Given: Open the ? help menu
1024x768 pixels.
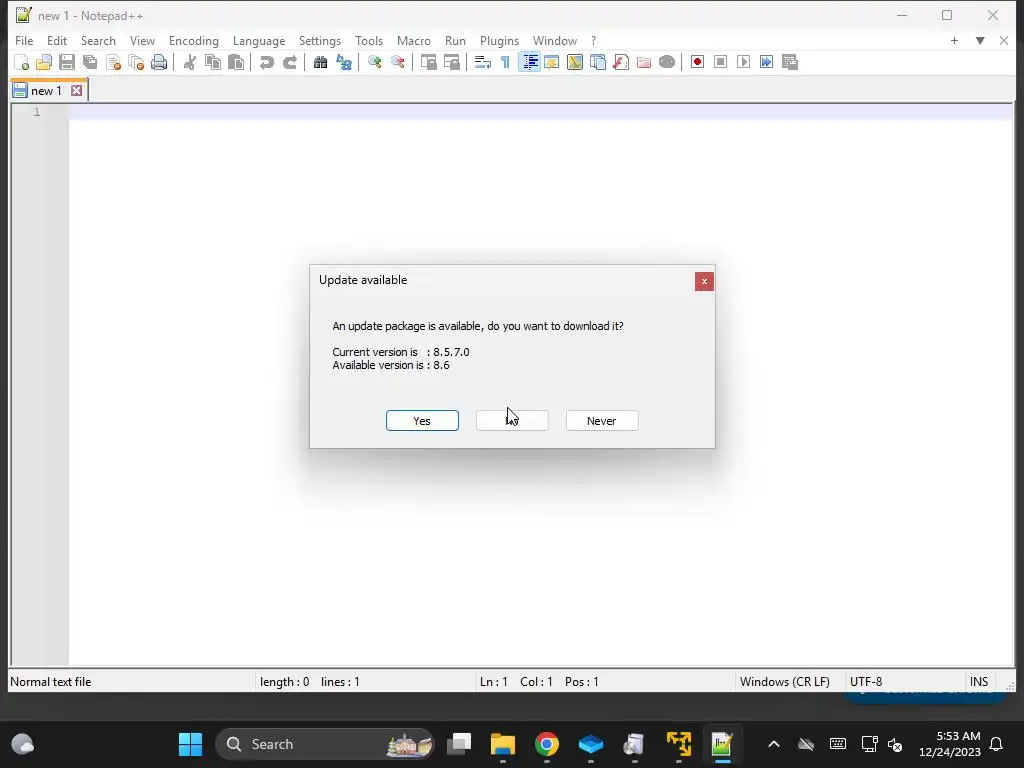Looking at the screenshot, I should [x=593, y=40].
